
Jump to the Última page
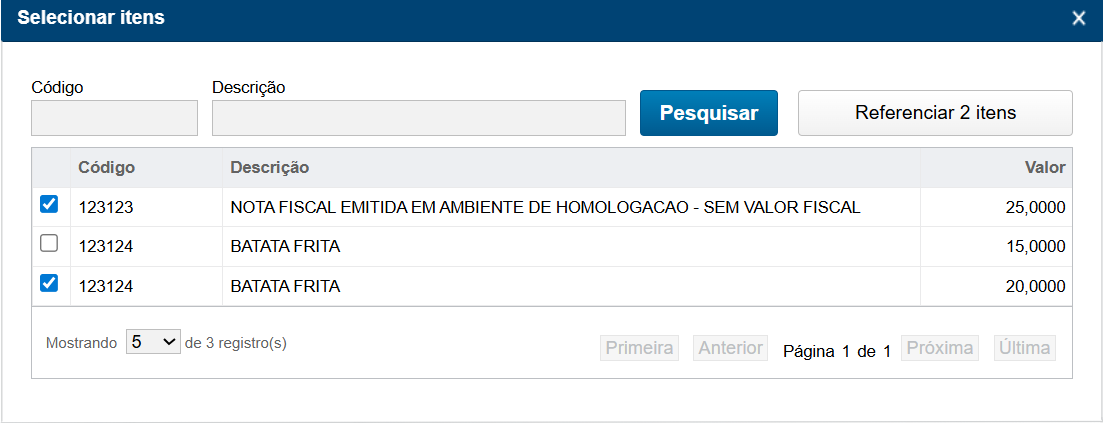click(1025, 348)
